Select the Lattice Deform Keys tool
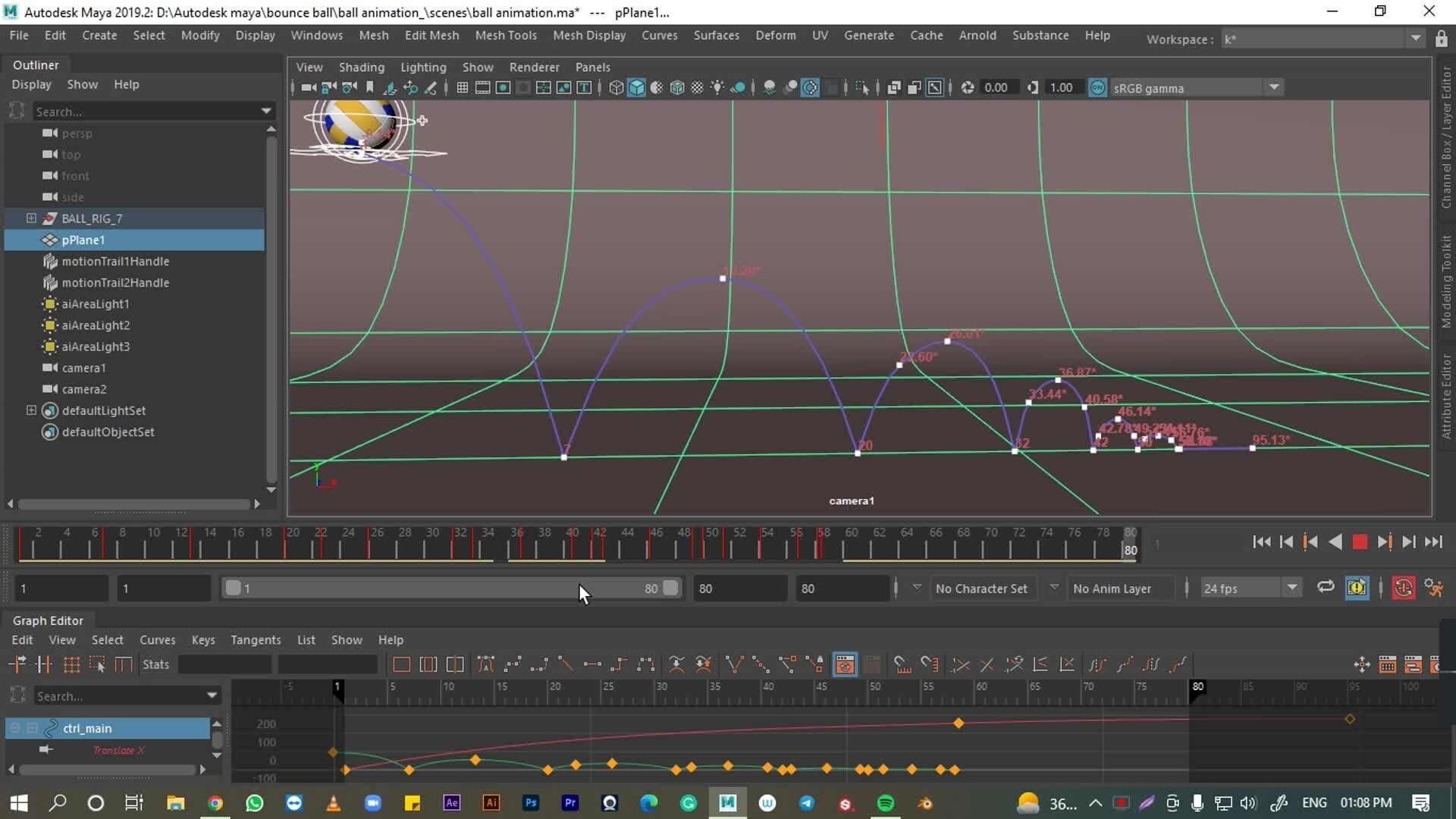Screen dimensions: 1456x819 [71, 664]
